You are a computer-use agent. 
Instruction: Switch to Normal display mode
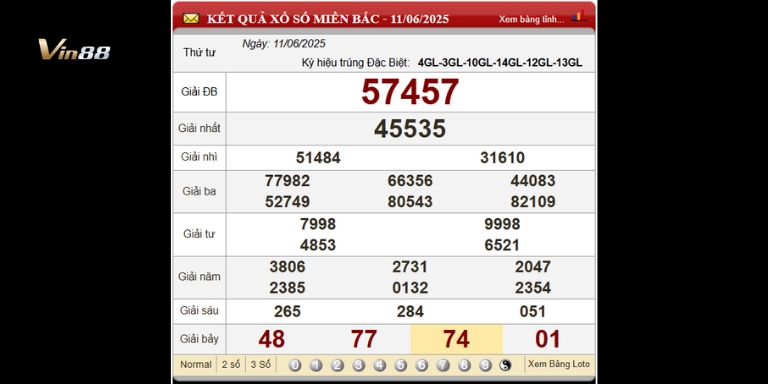tap(195, 364)
